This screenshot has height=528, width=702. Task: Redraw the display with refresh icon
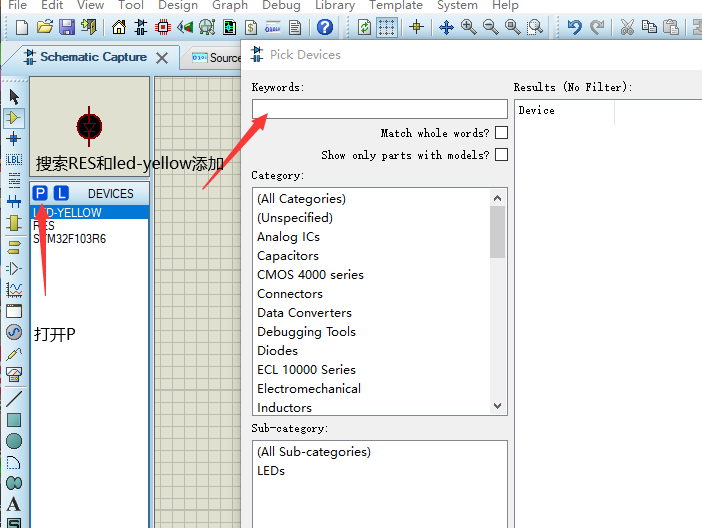(364, 27)
